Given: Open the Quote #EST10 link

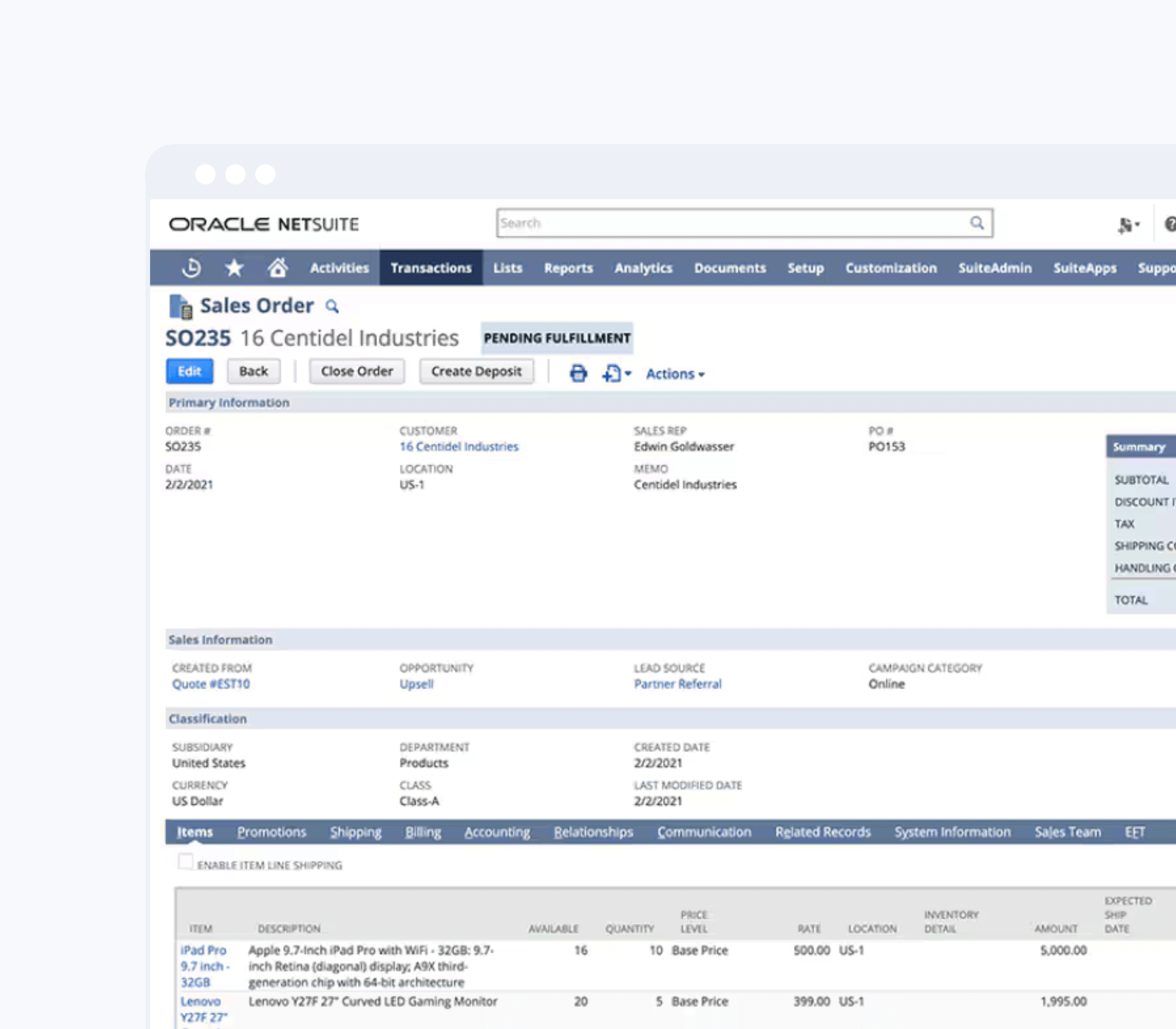Looking at the screenshot, I should 211,684.
